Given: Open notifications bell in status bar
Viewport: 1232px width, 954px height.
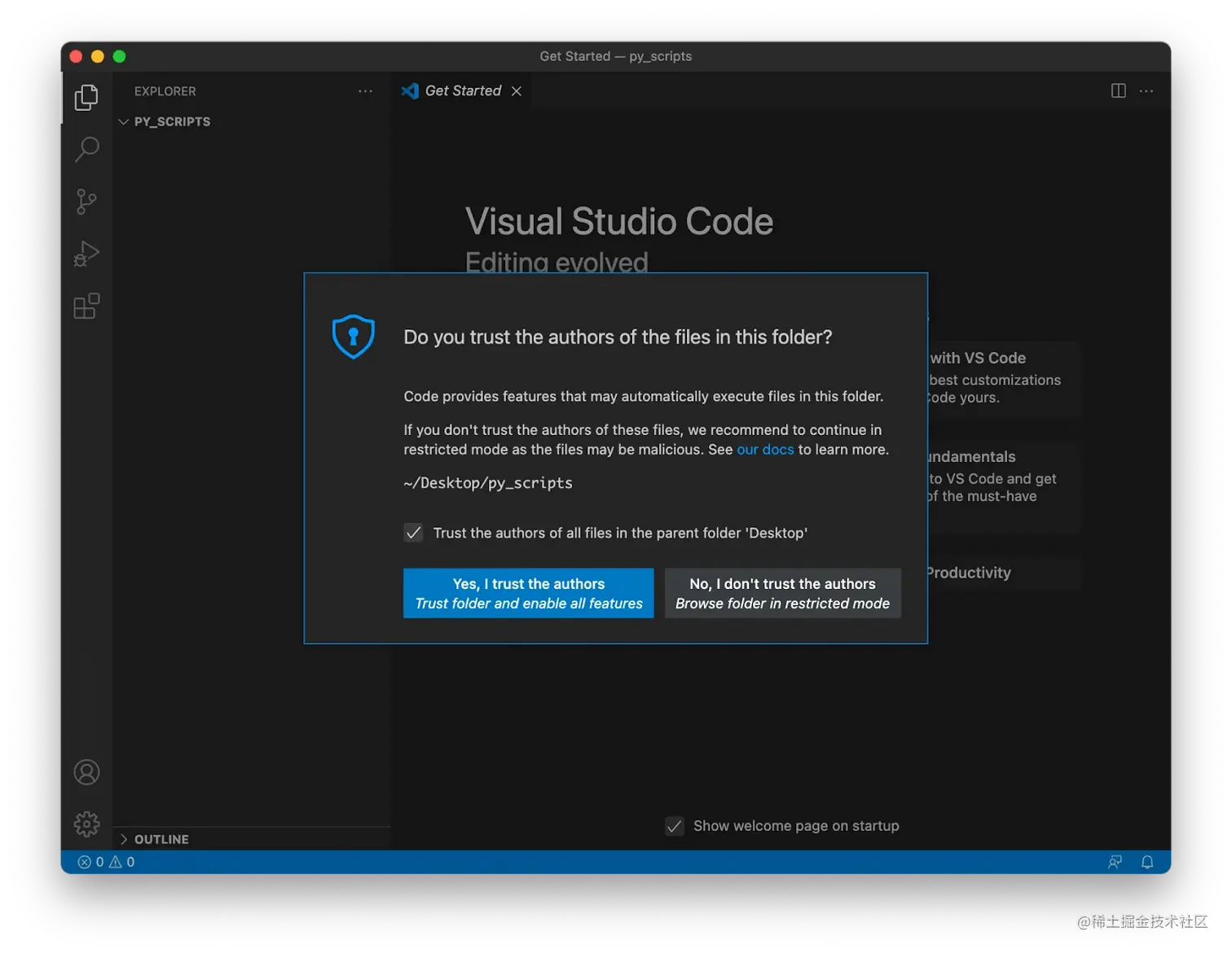Looking at the screenshot, I should point(1147,862).
